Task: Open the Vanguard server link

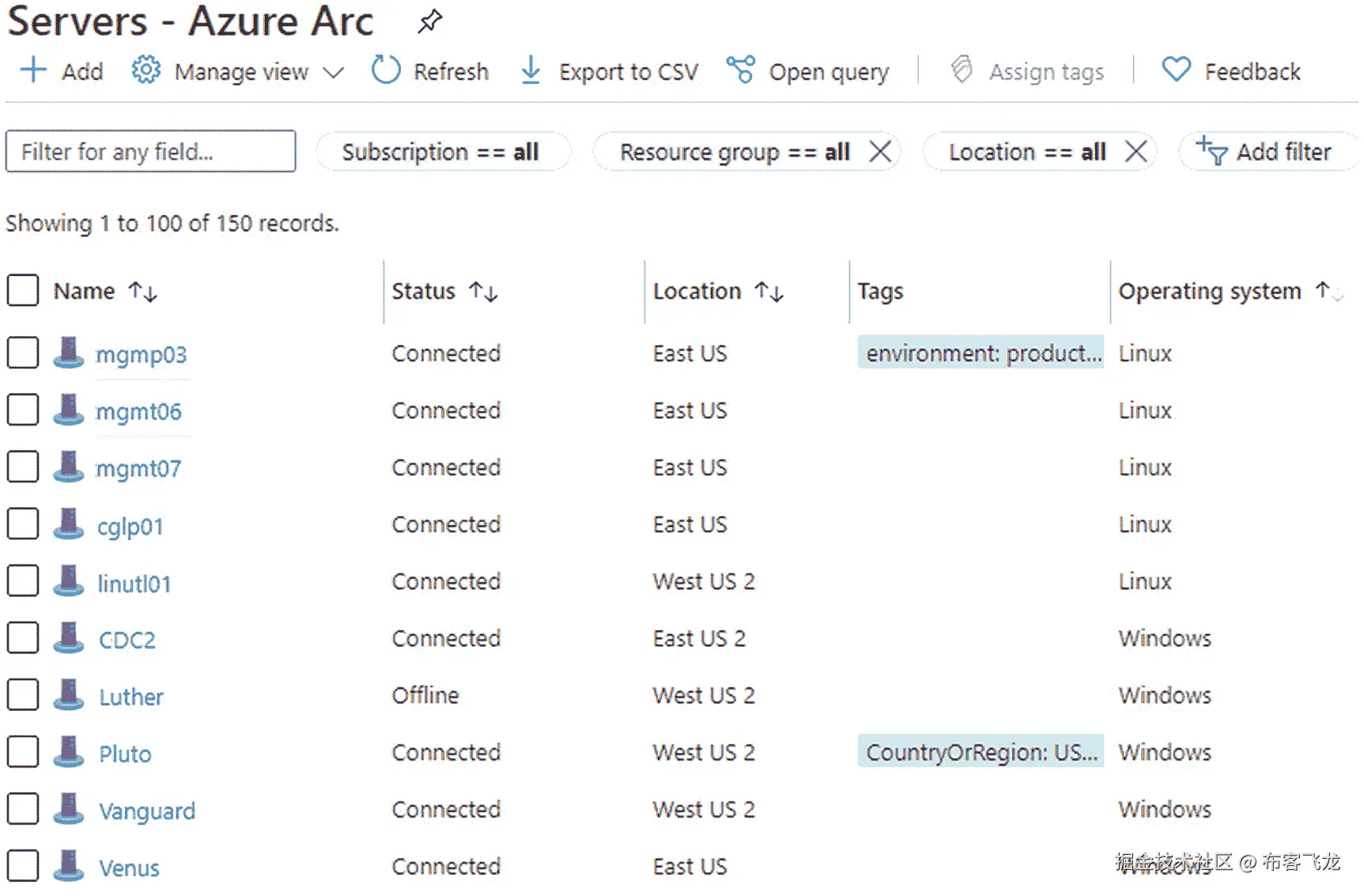Action: (x=147, y=811)
